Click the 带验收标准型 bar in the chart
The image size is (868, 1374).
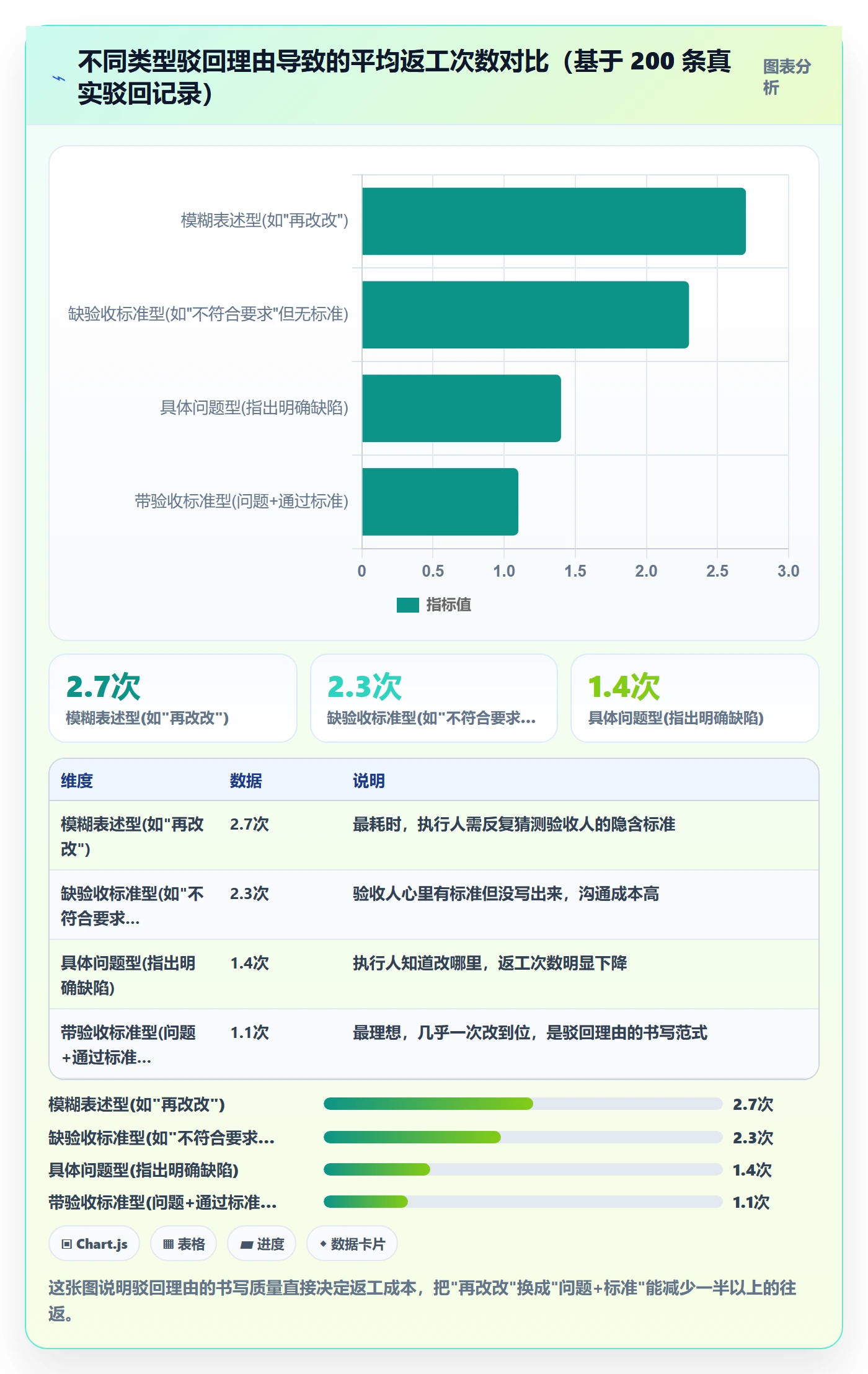pyautogui.click(x=440, y=502)
